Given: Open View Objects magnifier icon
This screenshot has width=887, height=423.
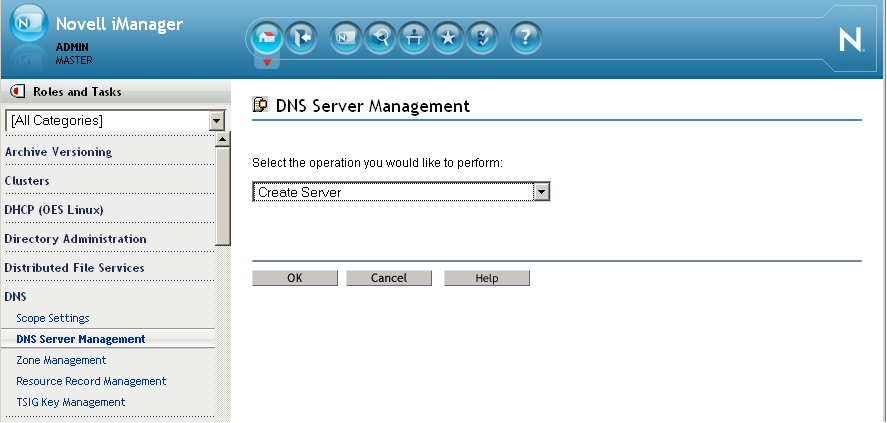Looking at the screenshot, I should [380, 38].
